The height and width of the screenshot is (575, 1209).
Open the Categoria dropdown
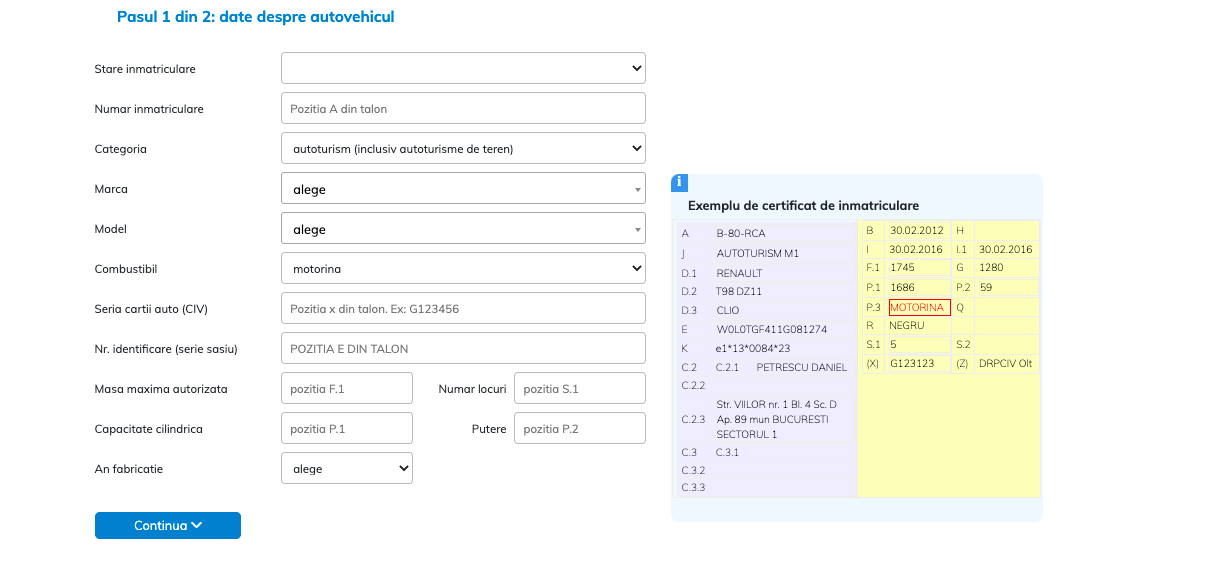463,148
